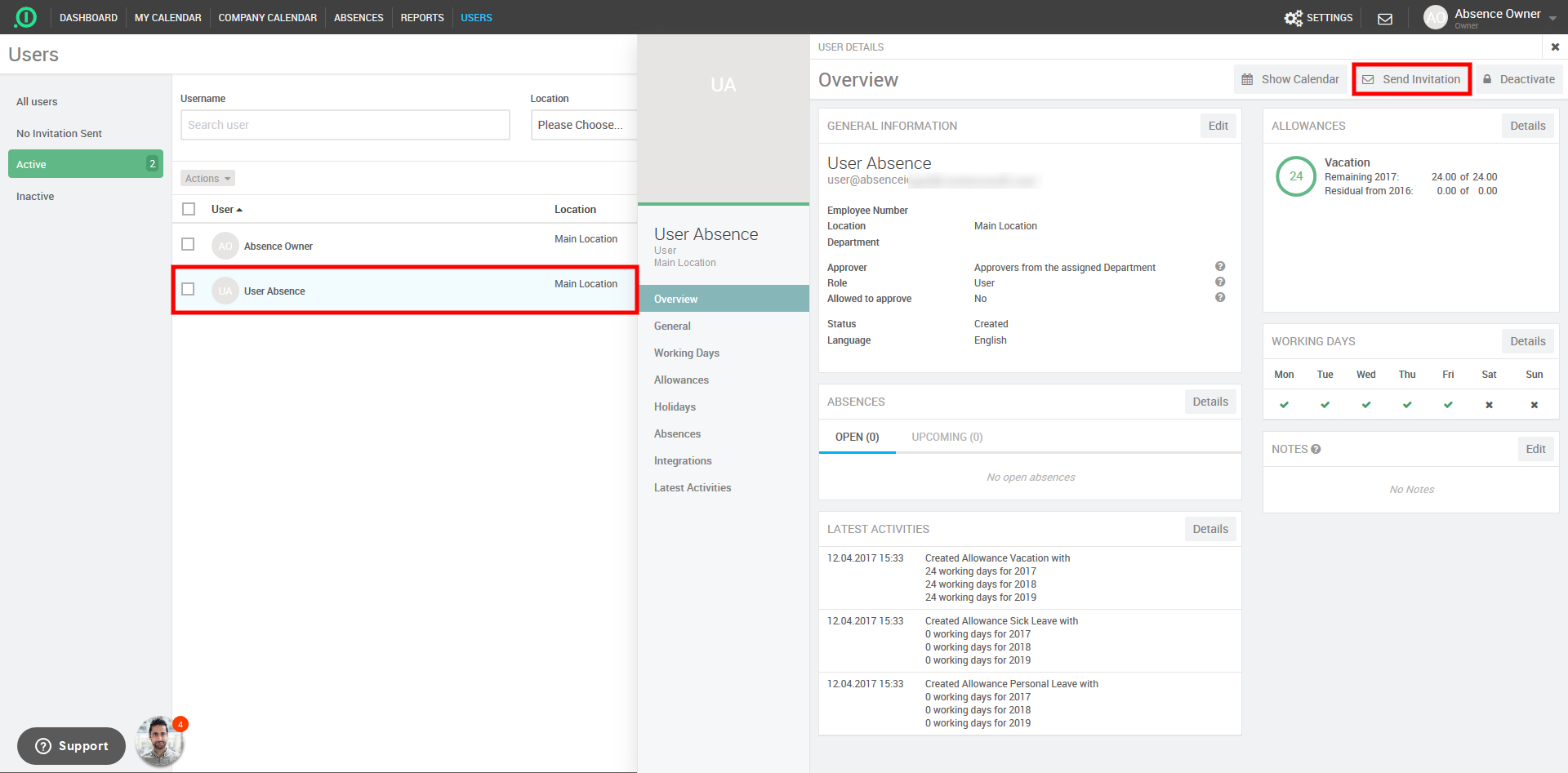Click the Deactivate button
Viewport: 1568px width, 773px height.
click(x=1518, y=79)
